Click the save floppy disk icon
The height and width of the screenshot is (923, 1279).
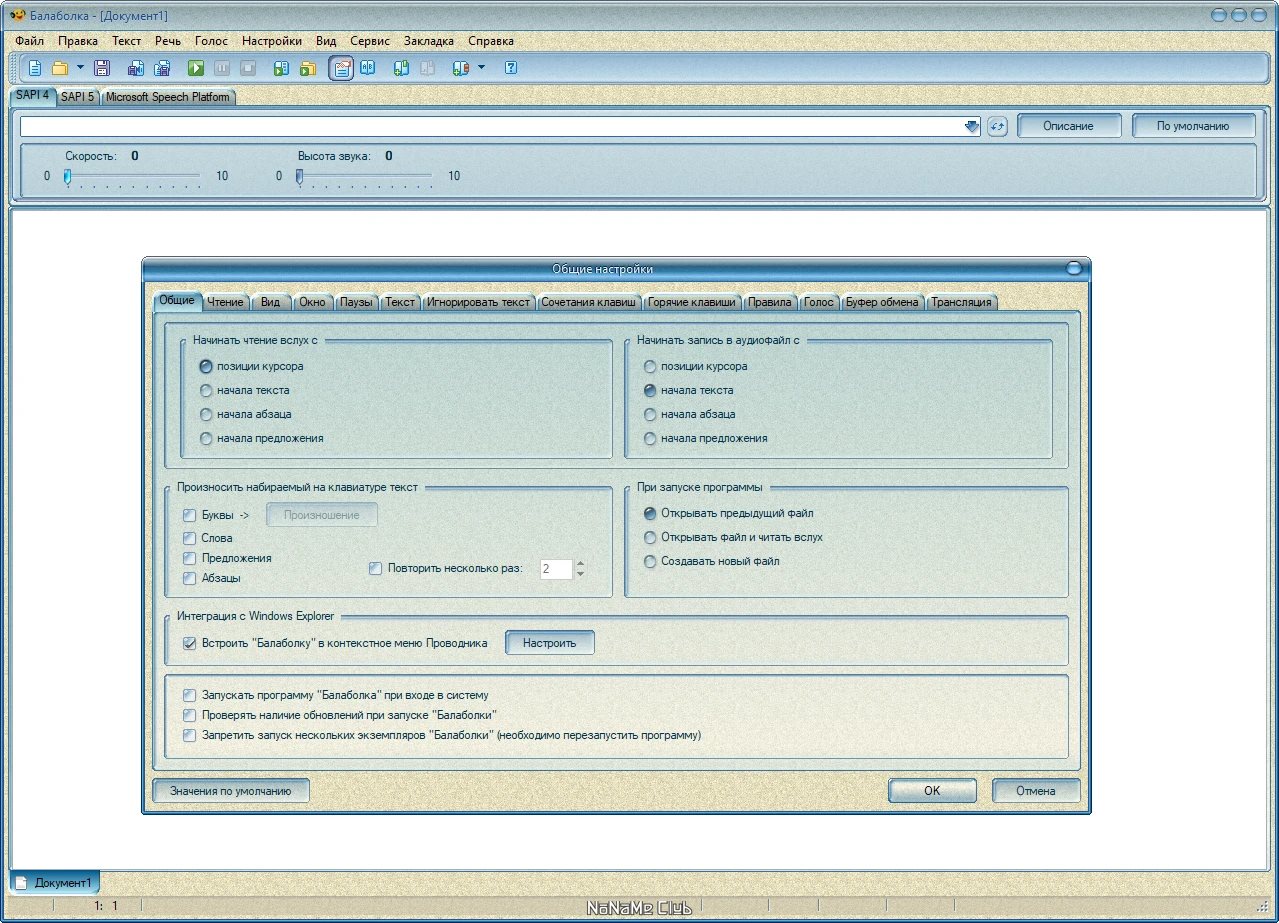[x=101, y=68]
